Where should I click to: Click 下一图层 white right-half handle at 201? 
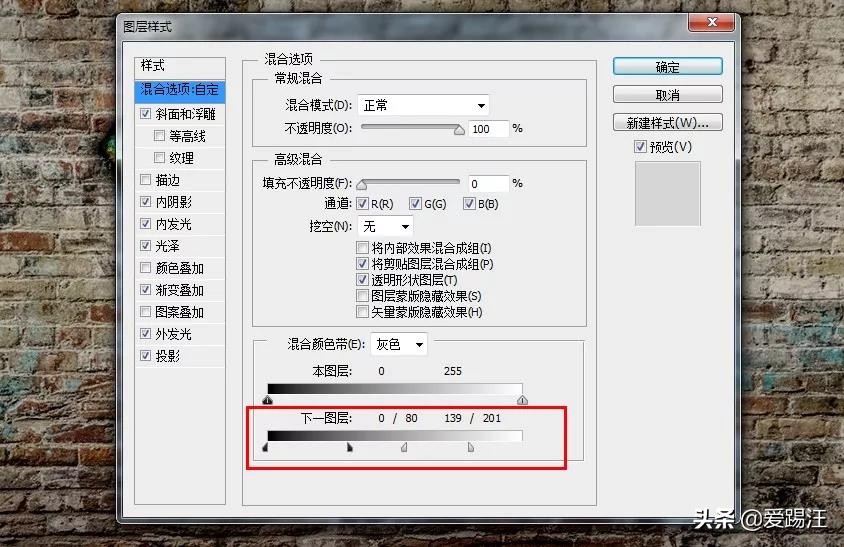(471, 447)
